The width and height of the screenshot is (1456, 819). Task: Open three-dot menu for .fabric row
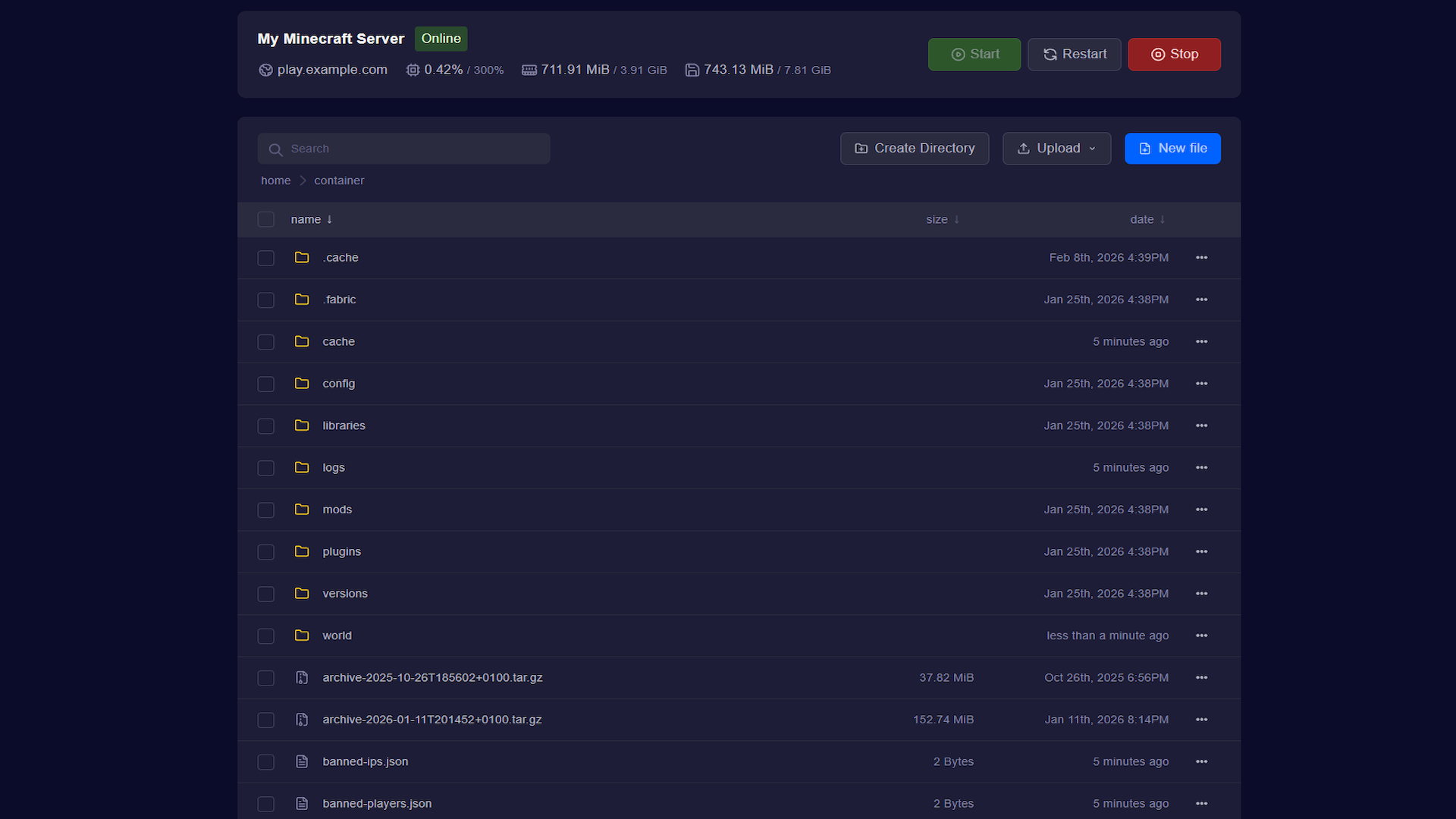tap(1201, 300)
